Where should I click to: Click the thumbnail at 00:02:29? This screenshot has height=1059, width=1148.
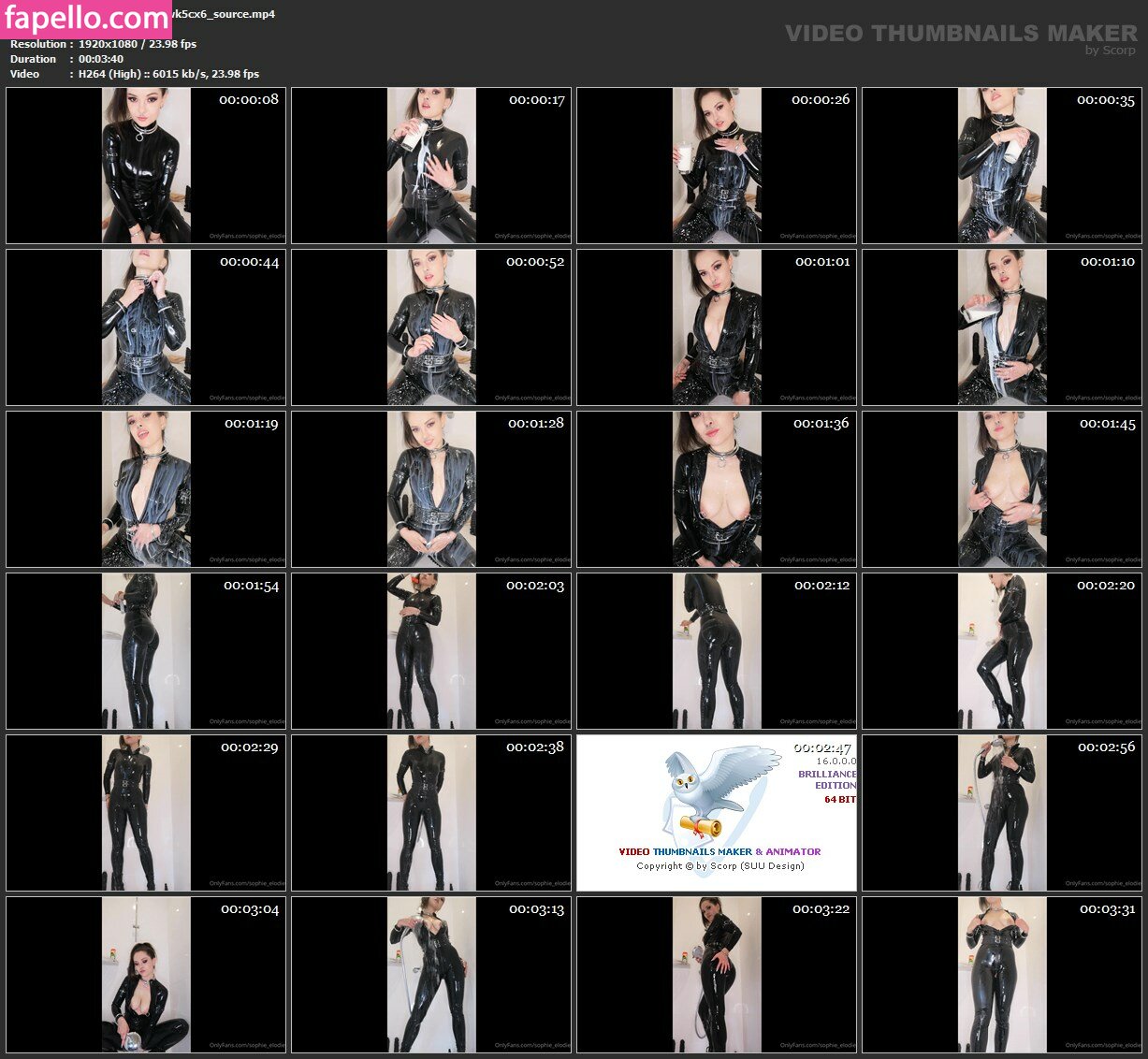(146, 813)
